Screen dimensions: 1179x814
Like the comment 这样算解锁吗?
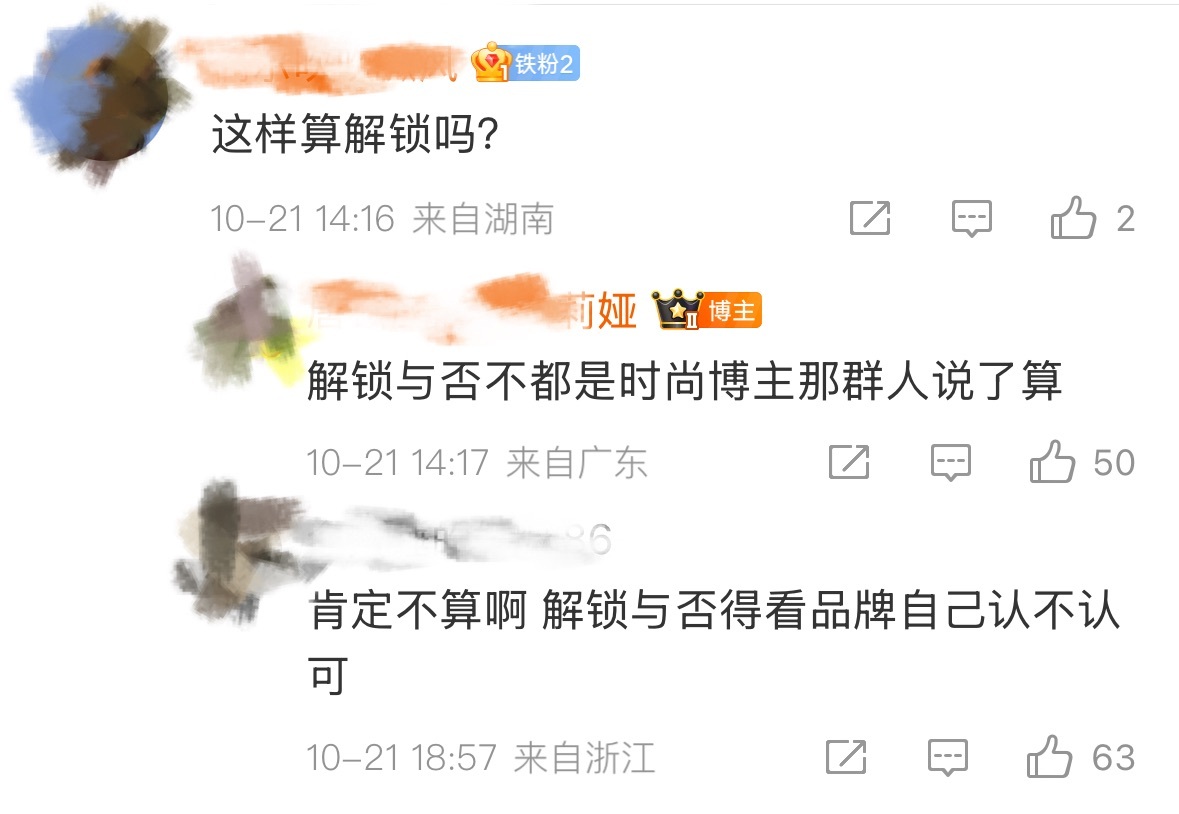point(1073,218)
